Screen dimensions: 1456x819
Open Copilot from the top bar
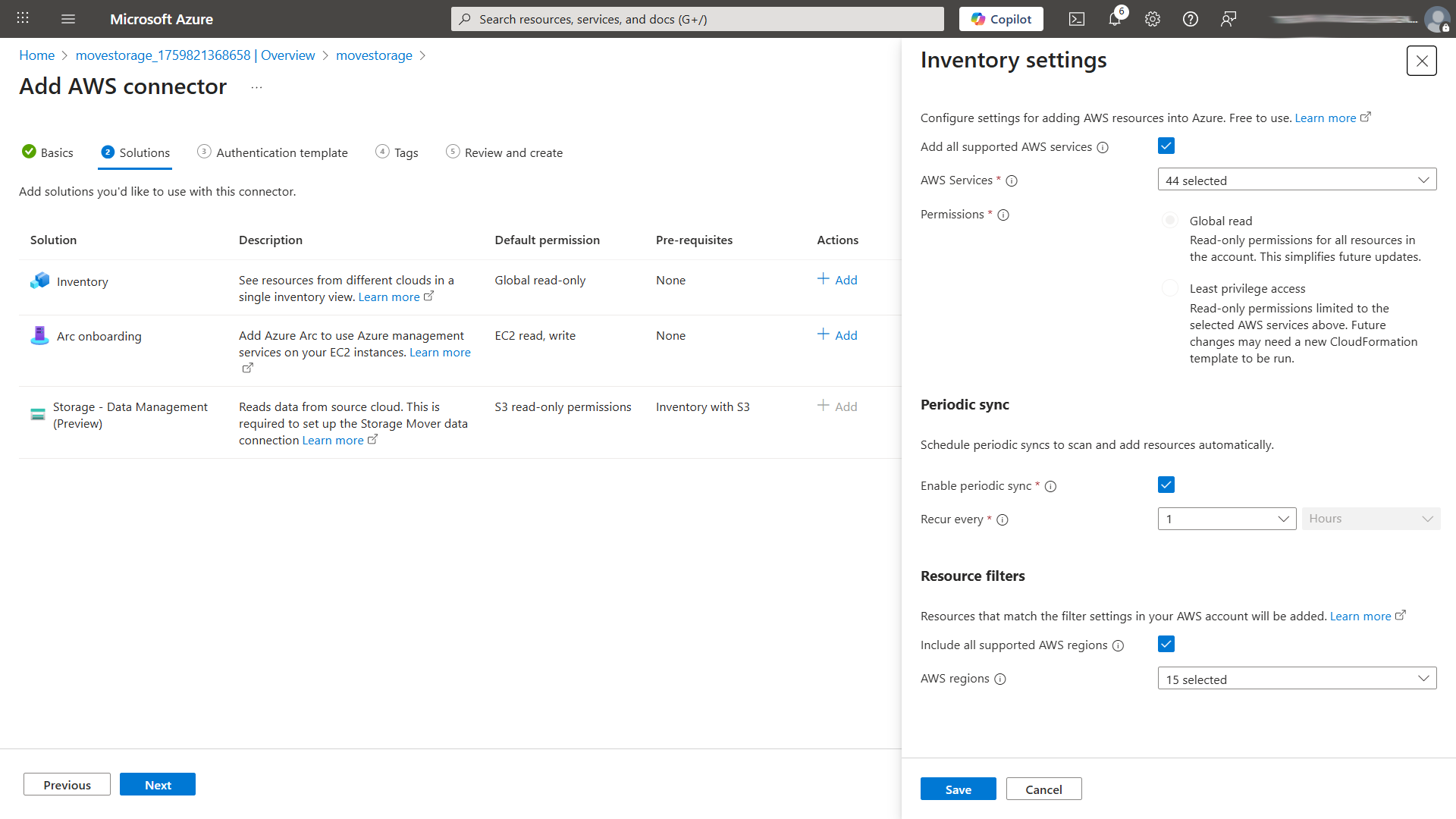click(x=1000, y=19)
